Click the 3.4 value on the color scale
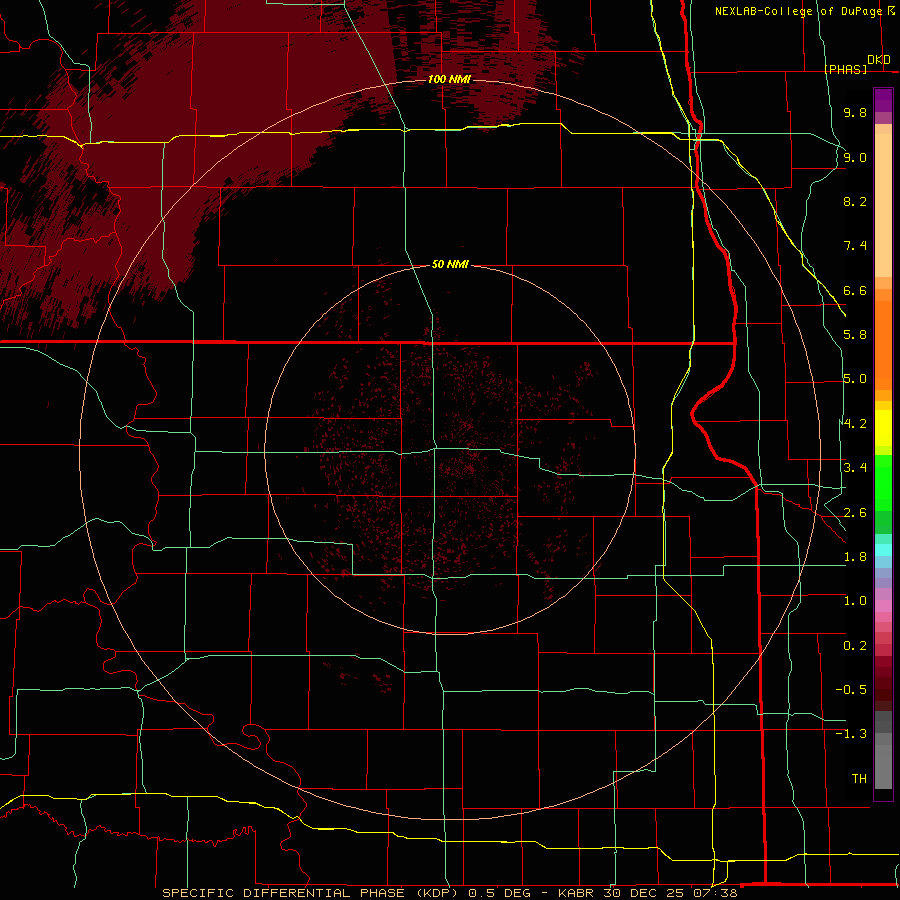Viewport: 900px width, 900px height. click(x=855, y=468)
